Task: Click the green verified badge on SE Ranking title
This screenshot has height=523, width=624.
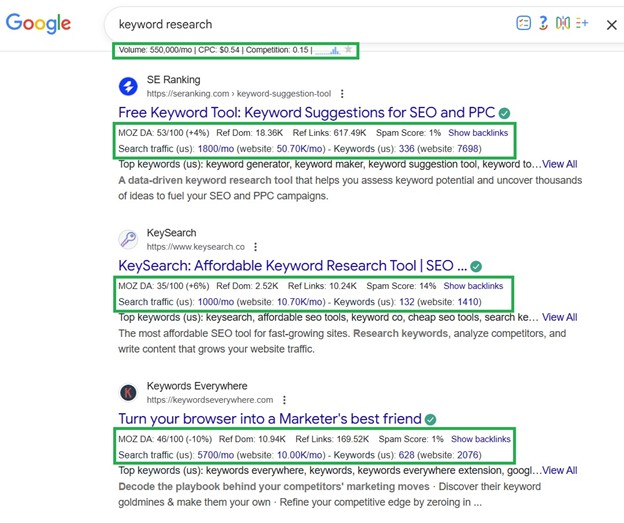Action: point(505,113)
